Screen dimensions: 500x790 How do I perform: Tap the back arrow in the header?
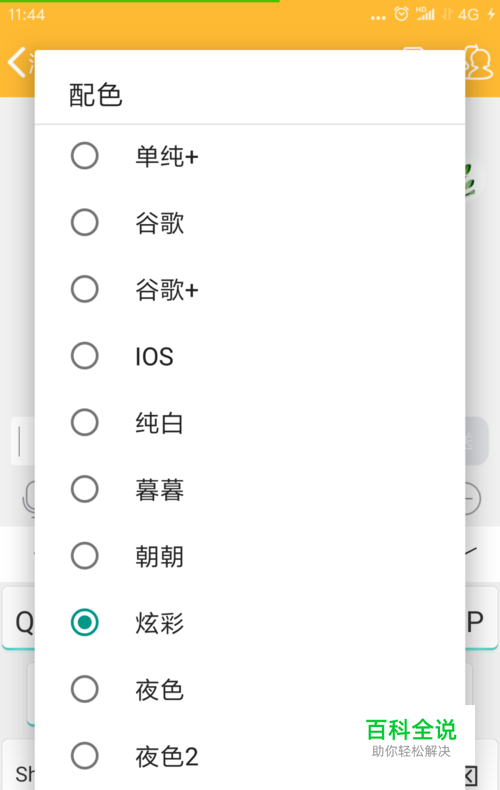17,62
